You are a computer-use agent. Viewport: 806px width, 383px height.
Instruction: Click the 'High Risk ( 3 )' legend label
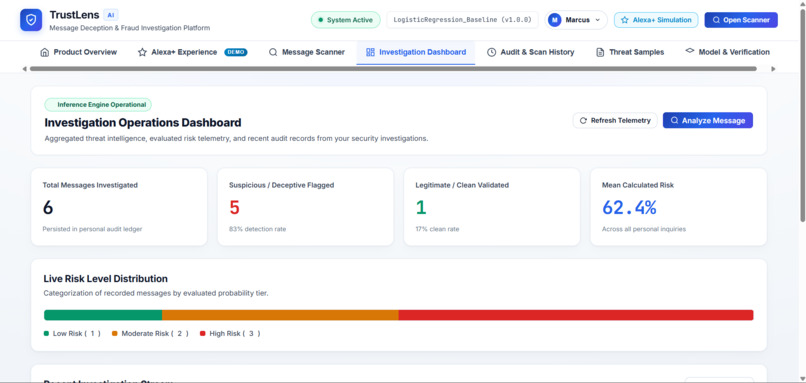coord(235,334)
